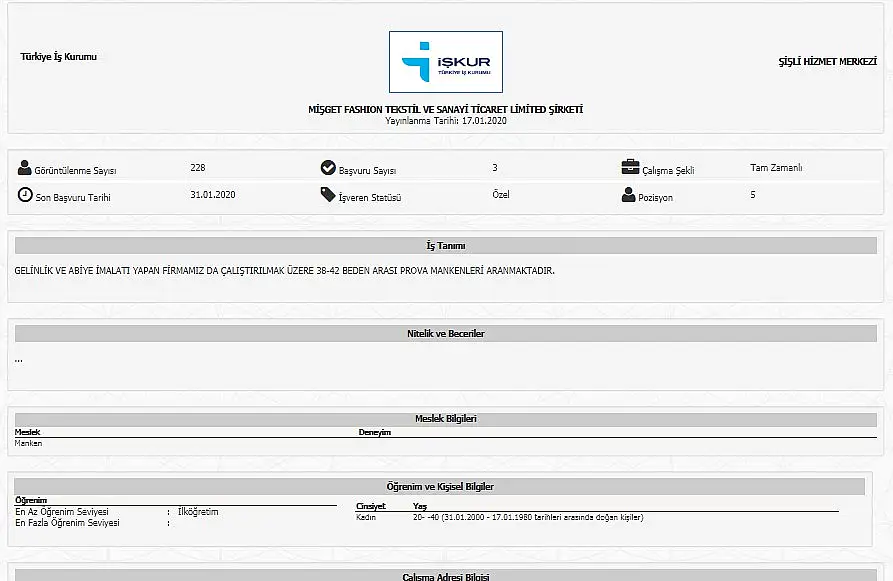The image size is (893, 581).
Task: Click the Cinsiyet column heading
Action: point(371,506)
